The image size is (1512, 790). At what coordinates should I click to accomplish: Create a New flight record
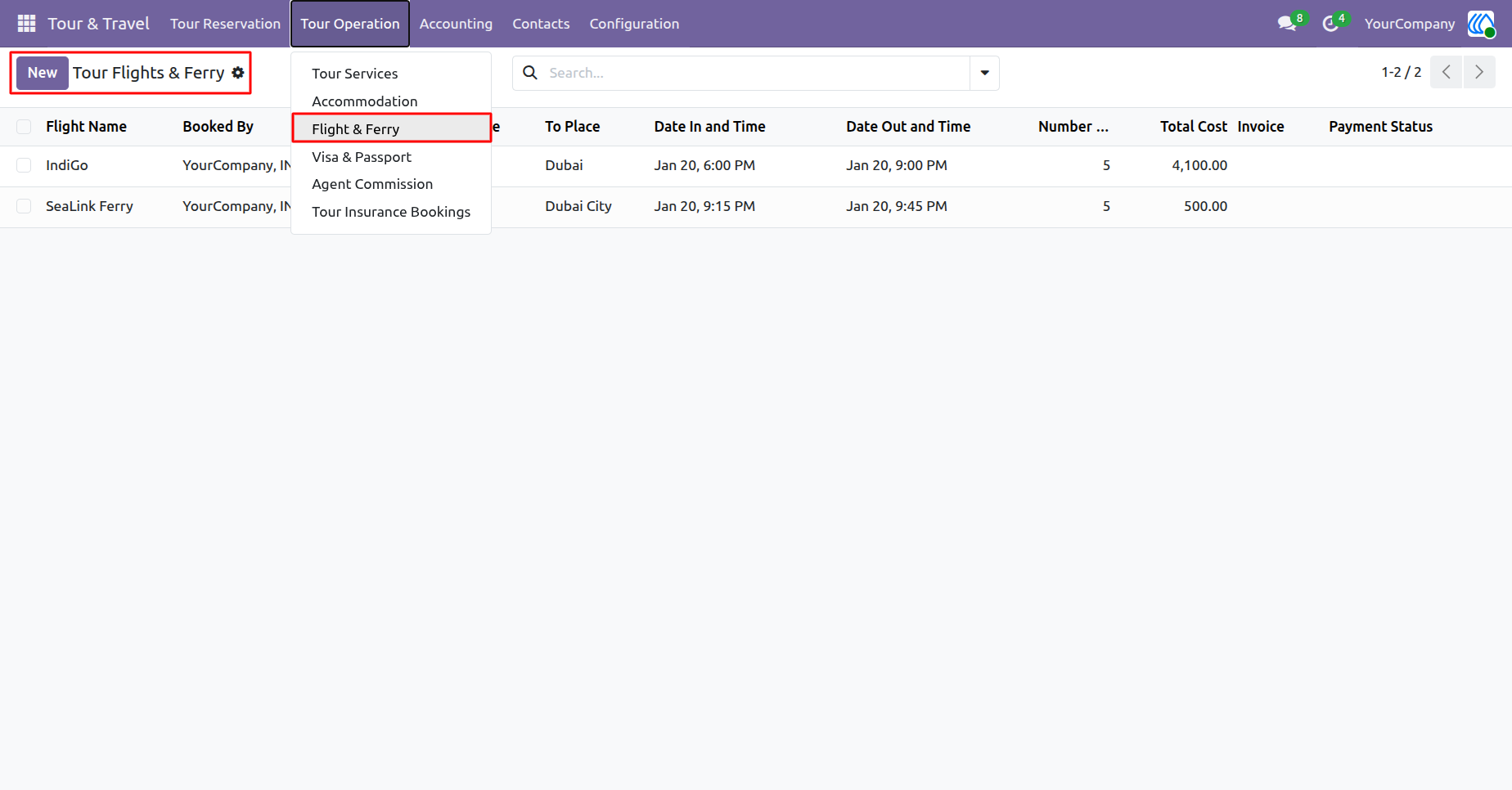pos(43,73)
